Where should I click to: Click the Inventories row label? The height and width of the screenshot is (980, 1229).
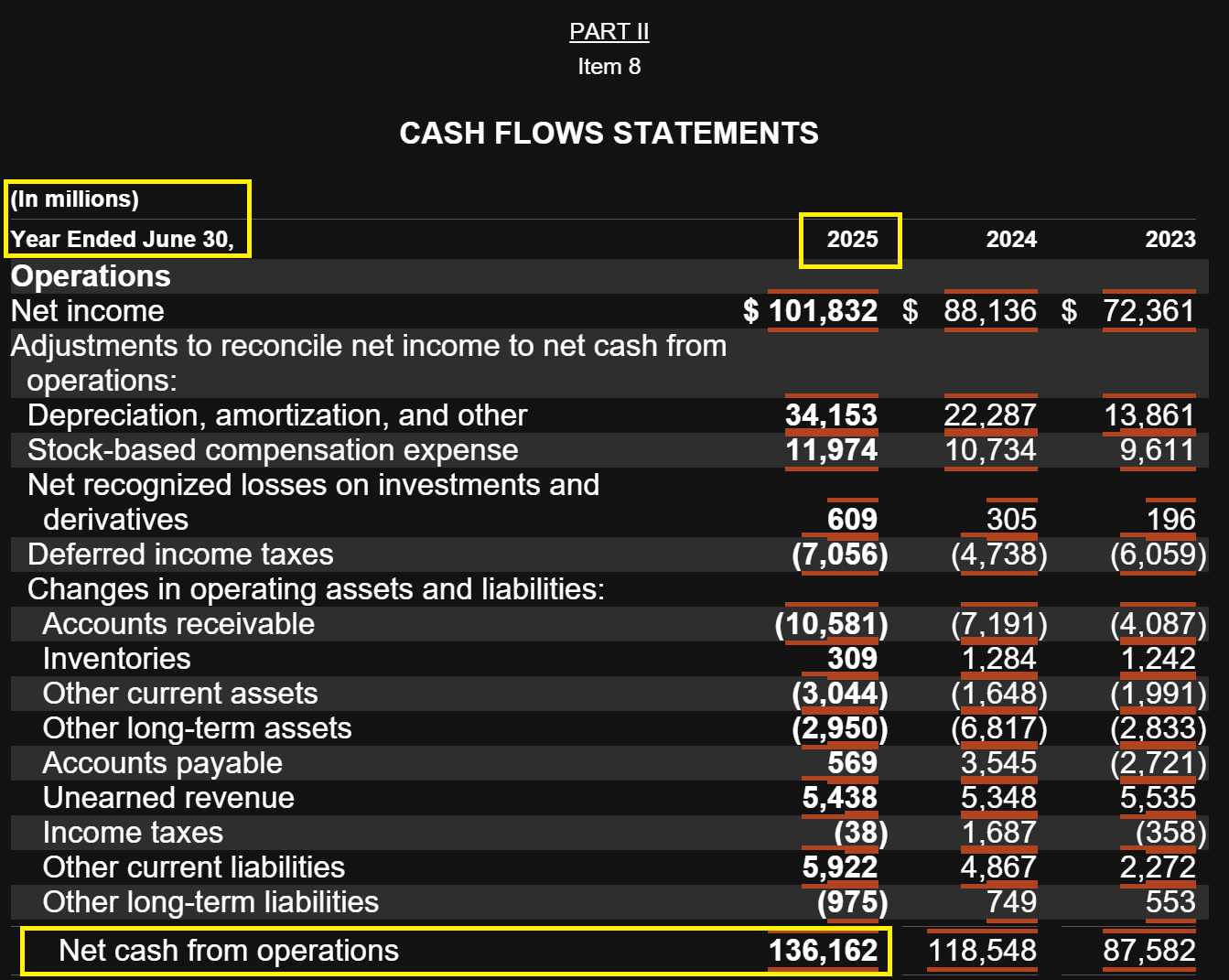click(117, 659)
